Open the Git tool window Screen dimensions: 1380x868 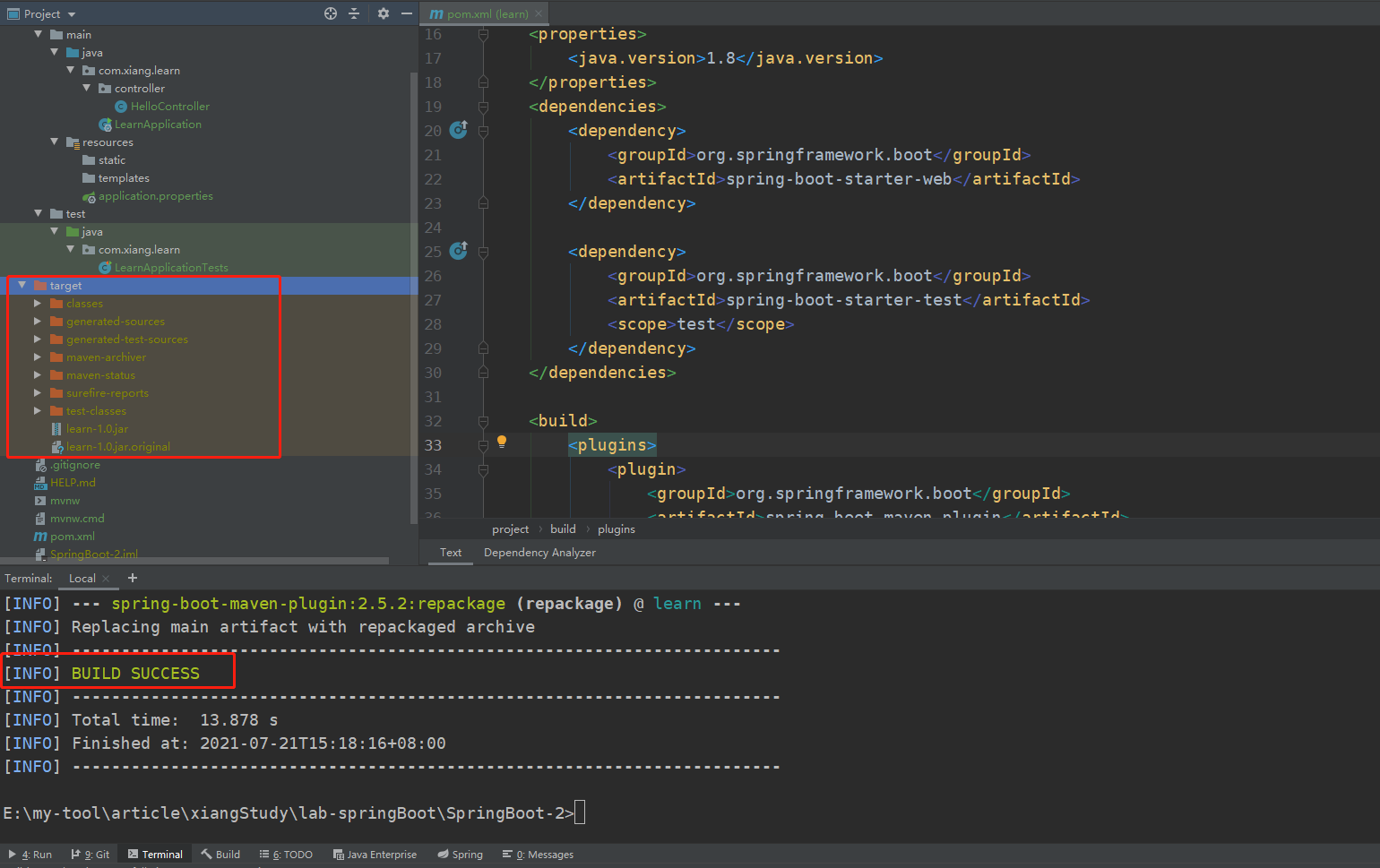[90, 855]
